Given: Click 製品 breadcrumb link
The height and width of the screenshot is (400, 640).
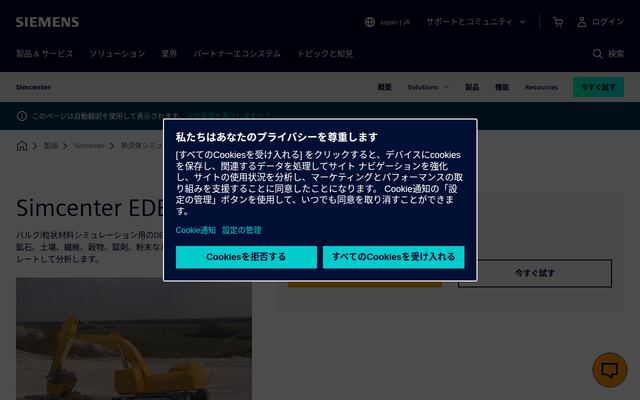Looking at the screenshot, I should coord(51,146).
